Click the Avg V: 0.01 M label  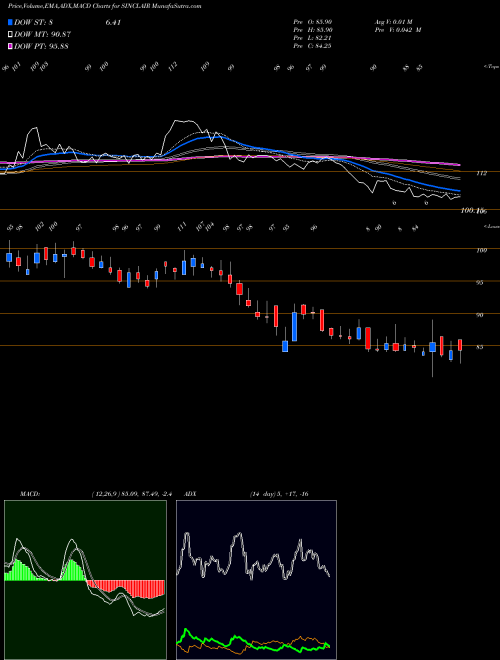pyautogui.click(x=395, y=22)
